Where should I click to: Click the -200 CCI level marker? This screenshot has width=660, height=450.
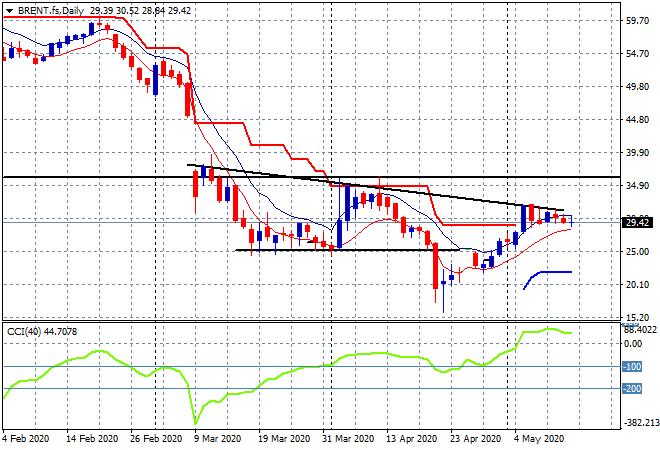pos(635,389)
